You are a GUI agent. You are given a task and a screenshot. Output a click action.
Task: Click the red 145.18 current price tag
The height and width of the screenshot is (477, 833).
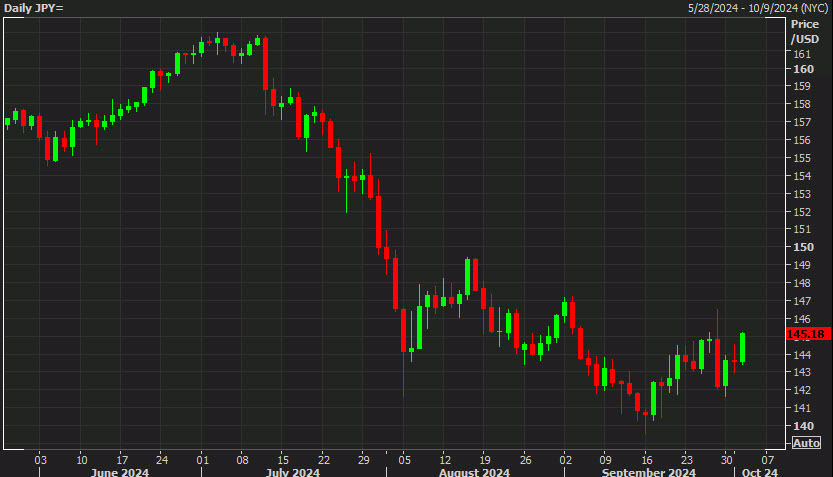(806, 333)
